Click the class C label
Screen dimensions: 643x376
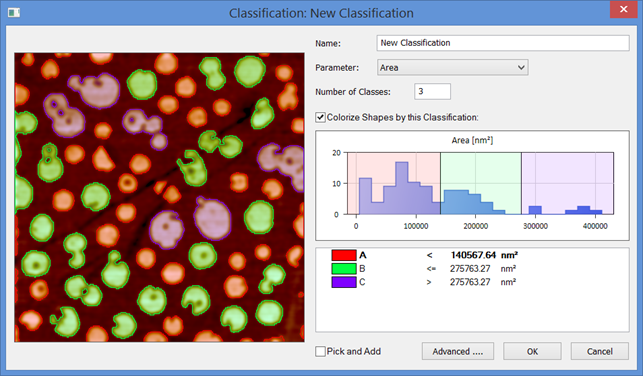click(362, 282)
